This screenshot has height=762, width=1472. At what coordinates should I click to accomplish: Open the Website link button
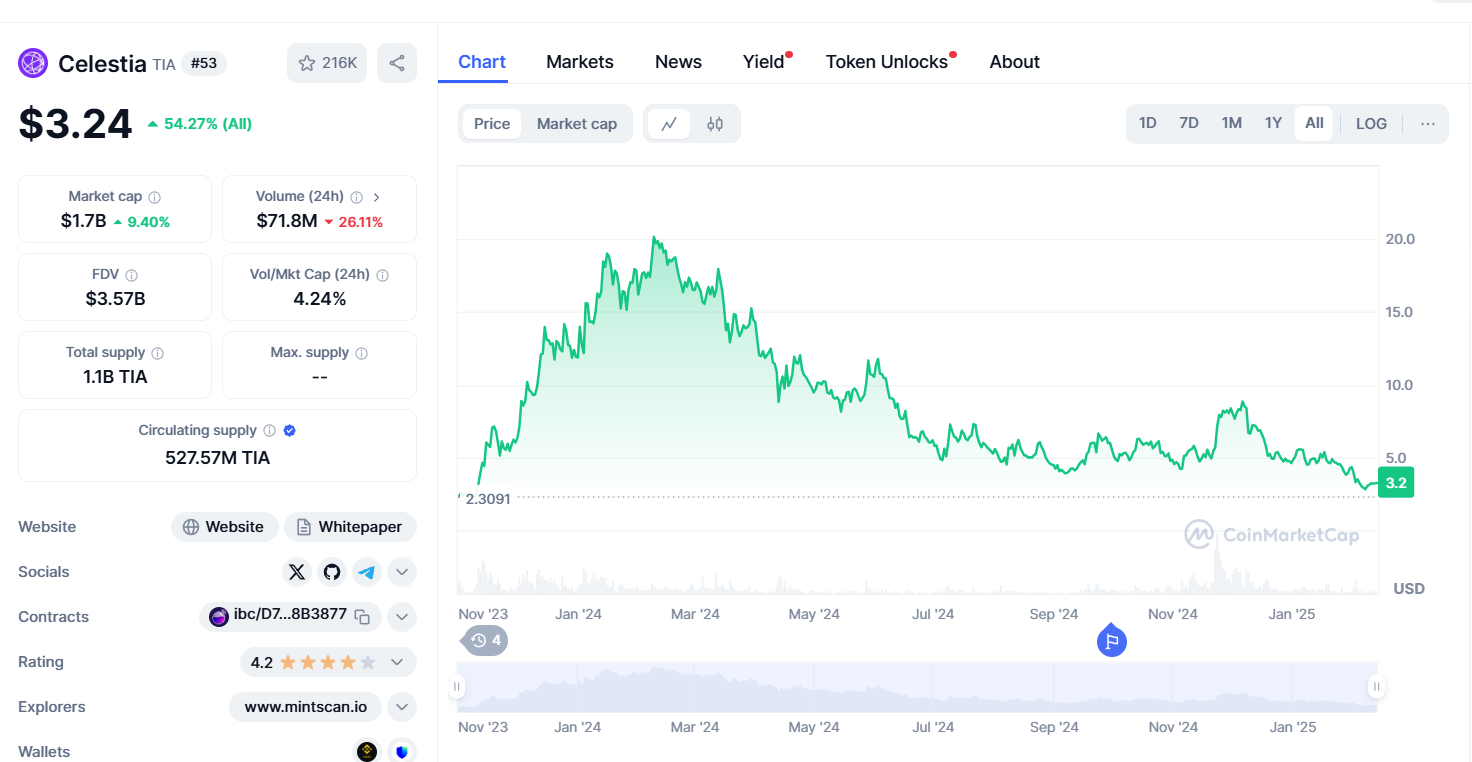(x=224, y=527)
